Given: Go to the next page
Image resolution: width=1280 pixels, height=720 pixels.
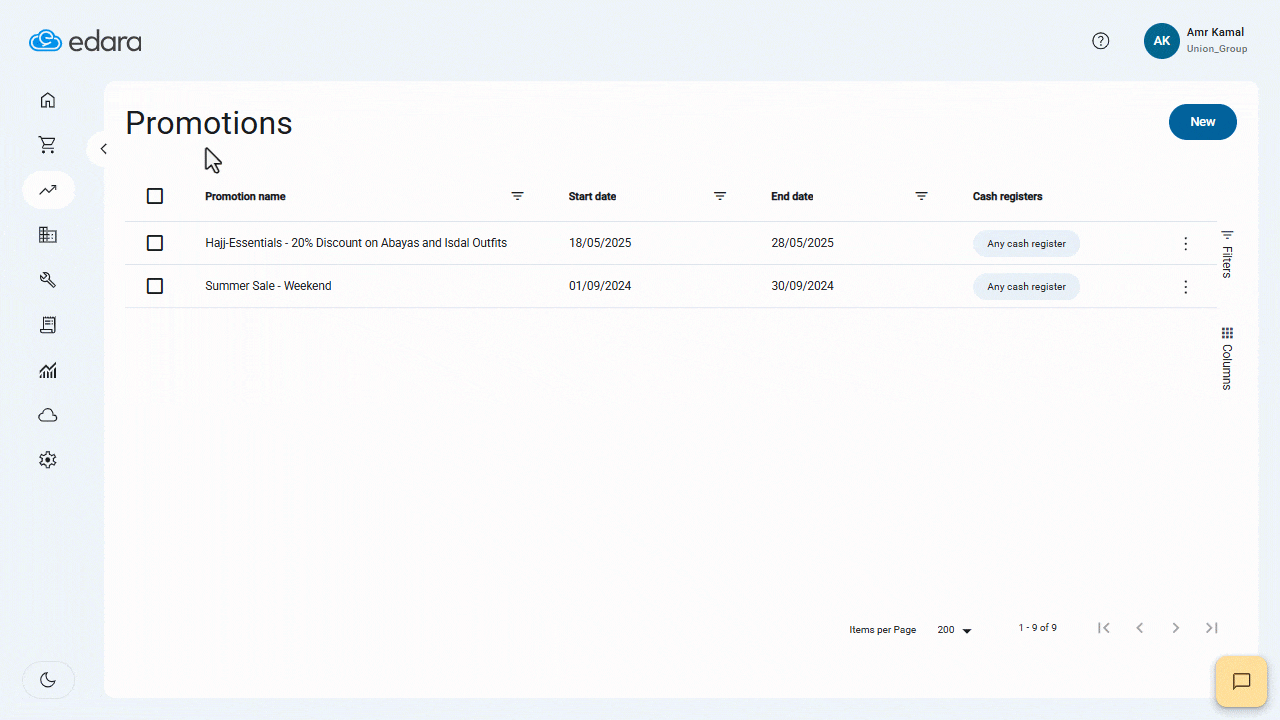Looking at the screenshot, I should 1176,628.
